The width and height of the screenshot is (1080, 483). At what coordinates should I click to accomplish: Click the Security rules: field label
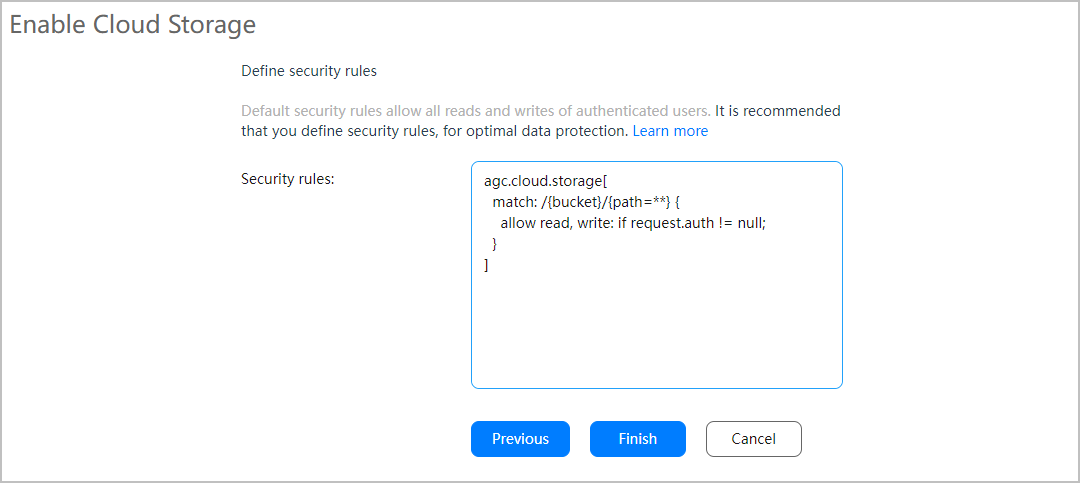288,179
